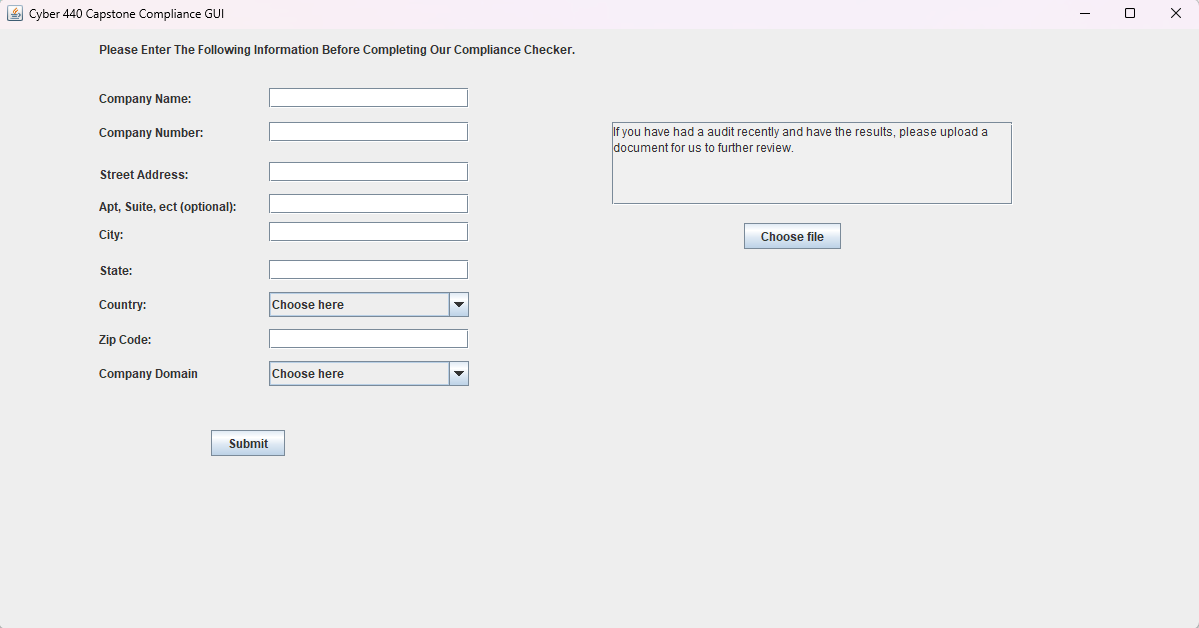Focus the City text field
Screen dimensions: 1199x628
(368, 232)
